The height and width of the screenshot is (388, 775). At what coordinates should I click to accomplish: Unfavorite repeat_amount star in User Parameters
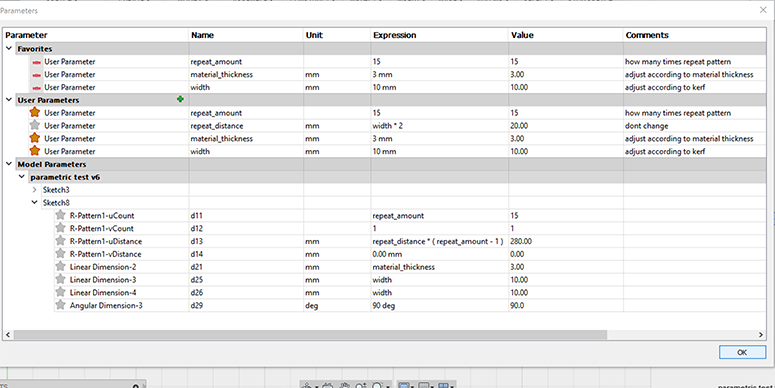click(35, 113)
